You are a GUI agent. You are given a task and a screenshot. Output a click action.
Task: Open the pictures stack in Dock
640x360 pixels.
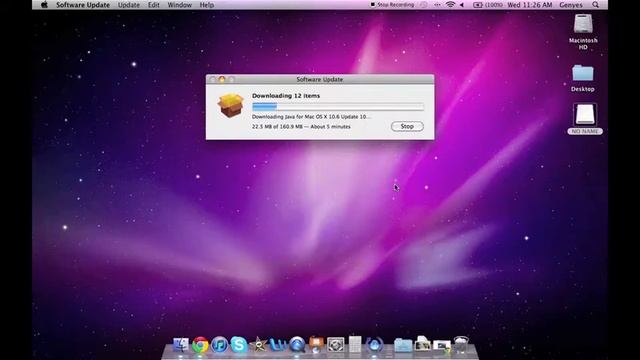point(442,346)
